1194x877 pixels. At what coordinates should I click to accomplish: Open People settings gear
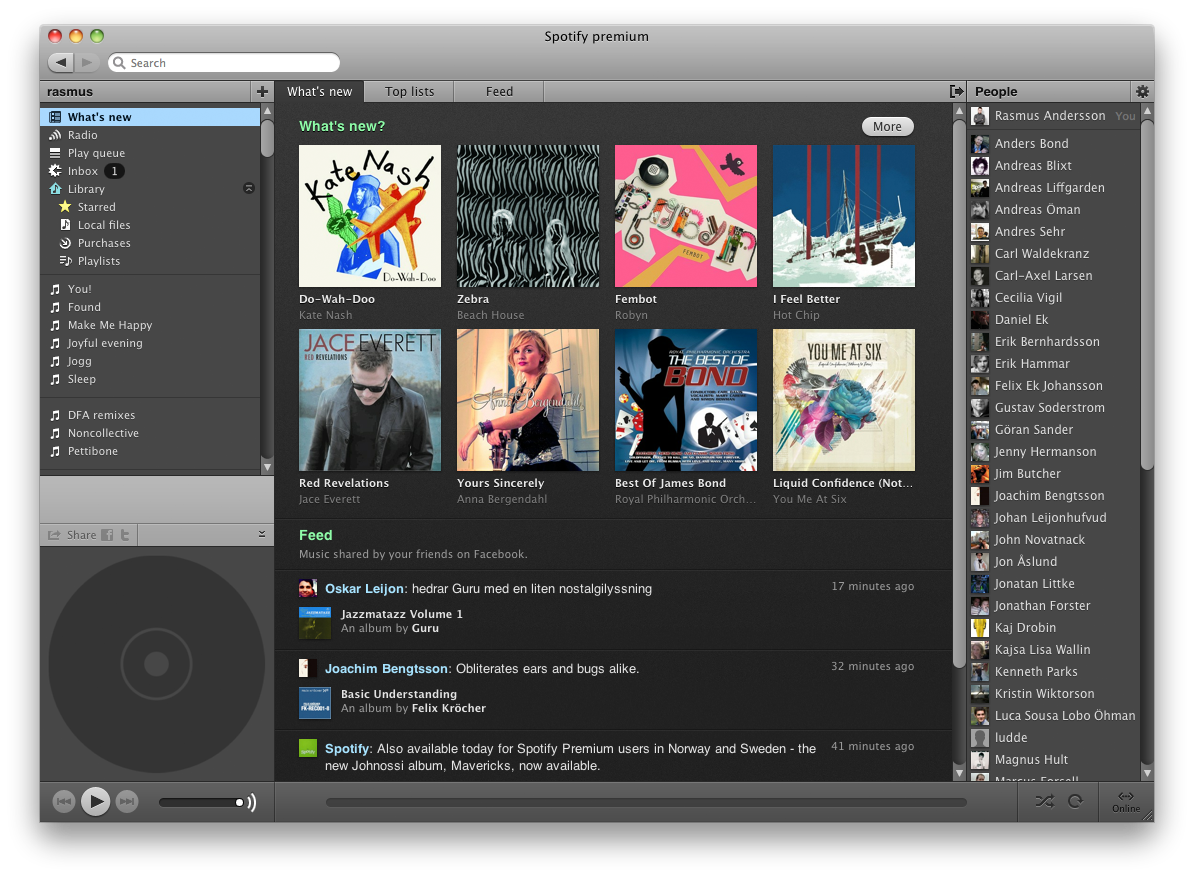coord(1142,91)
